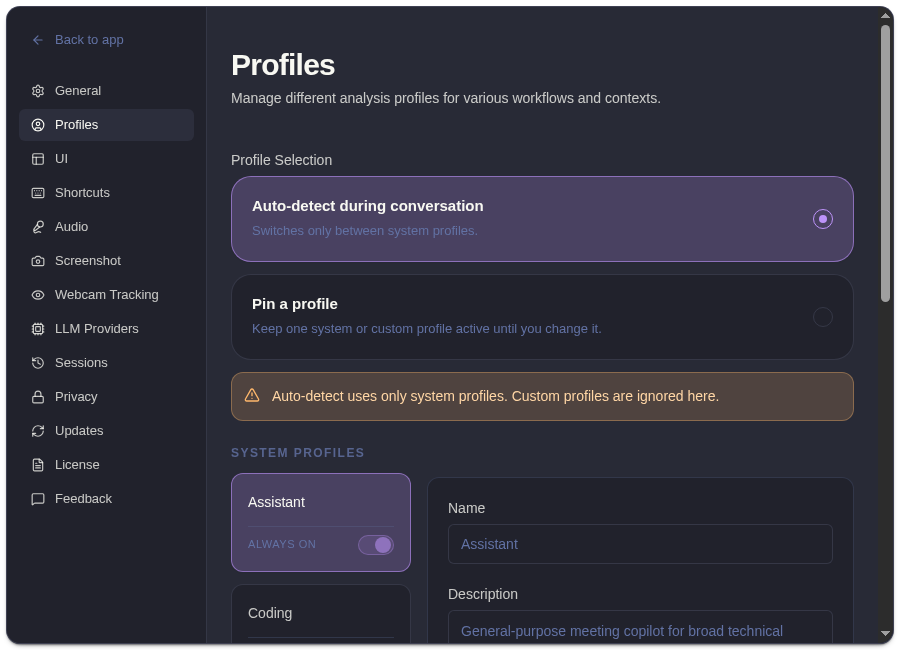Click the General gear icon
Viewport: 900px width, 650px height.
click(38, 91)
